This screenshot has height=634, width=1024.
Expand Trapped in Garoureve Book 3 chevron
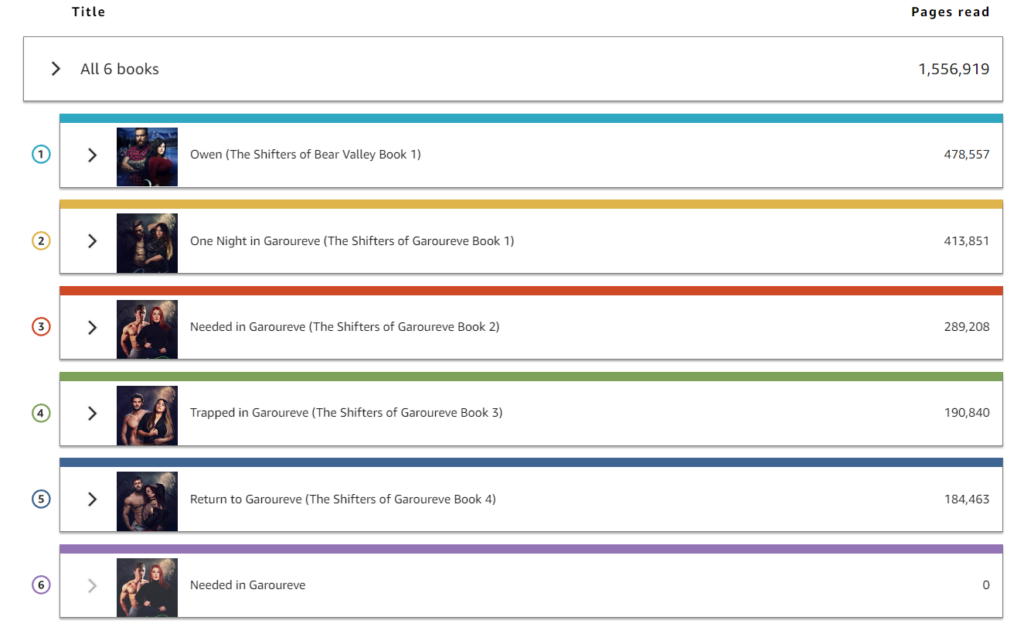tap(92, 413)
